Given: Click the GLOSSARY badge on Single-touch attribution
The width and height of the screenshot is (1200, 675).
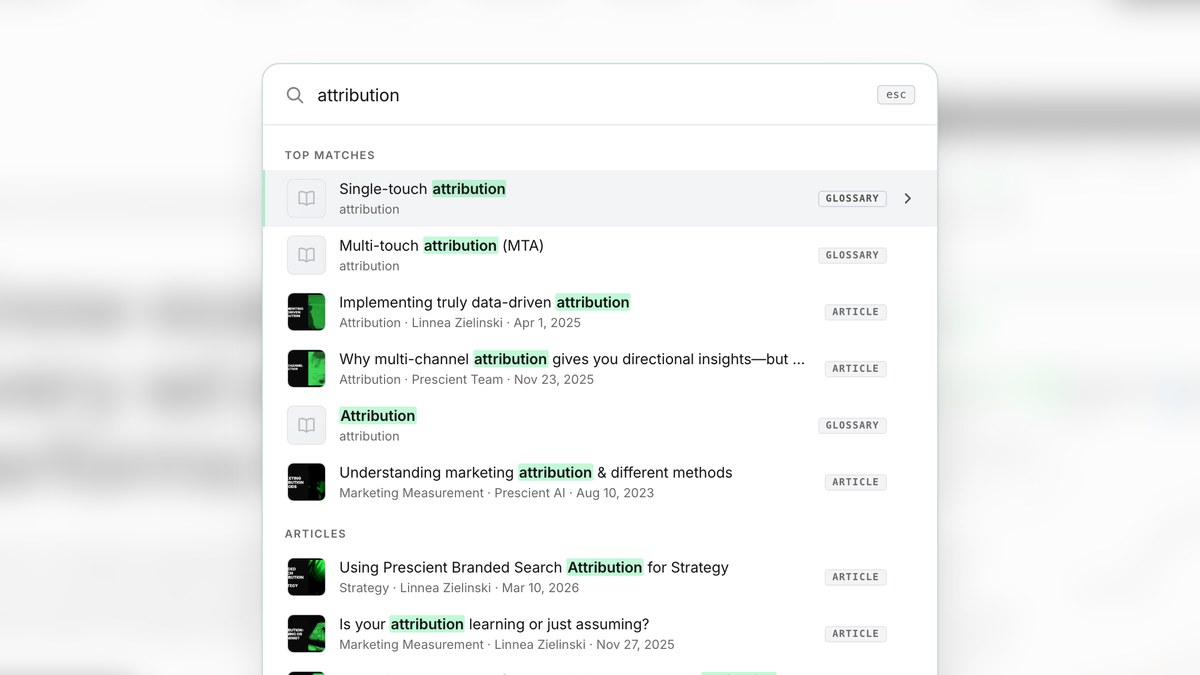Looking at the screenshot, I should coord(852,198).
